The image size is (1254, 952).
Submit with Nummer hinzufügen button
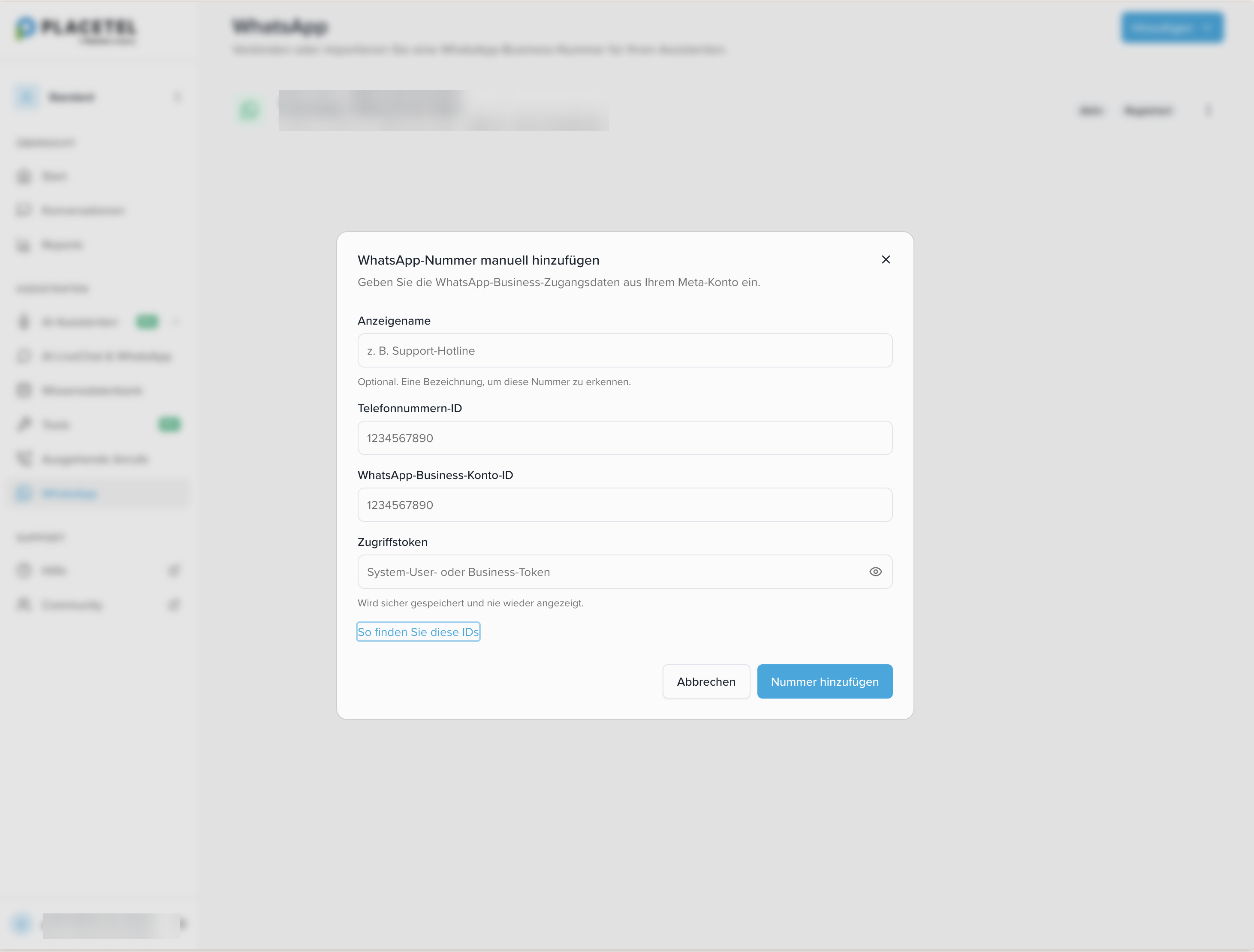pyautogui.click(x=824, y=681)
